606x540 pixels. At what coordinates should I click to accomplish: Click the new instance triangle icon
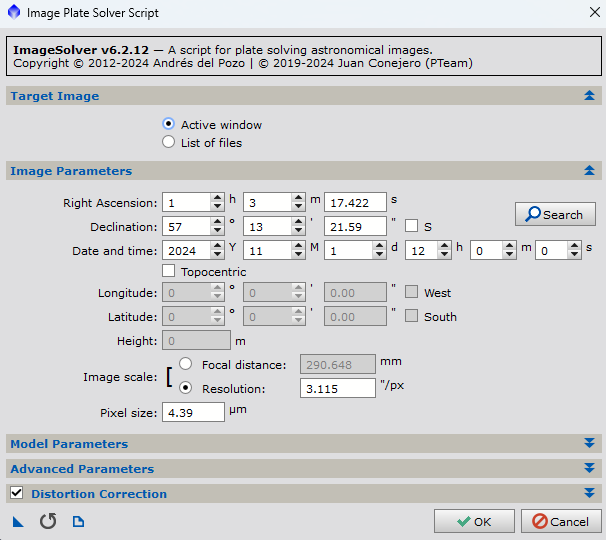18,522
